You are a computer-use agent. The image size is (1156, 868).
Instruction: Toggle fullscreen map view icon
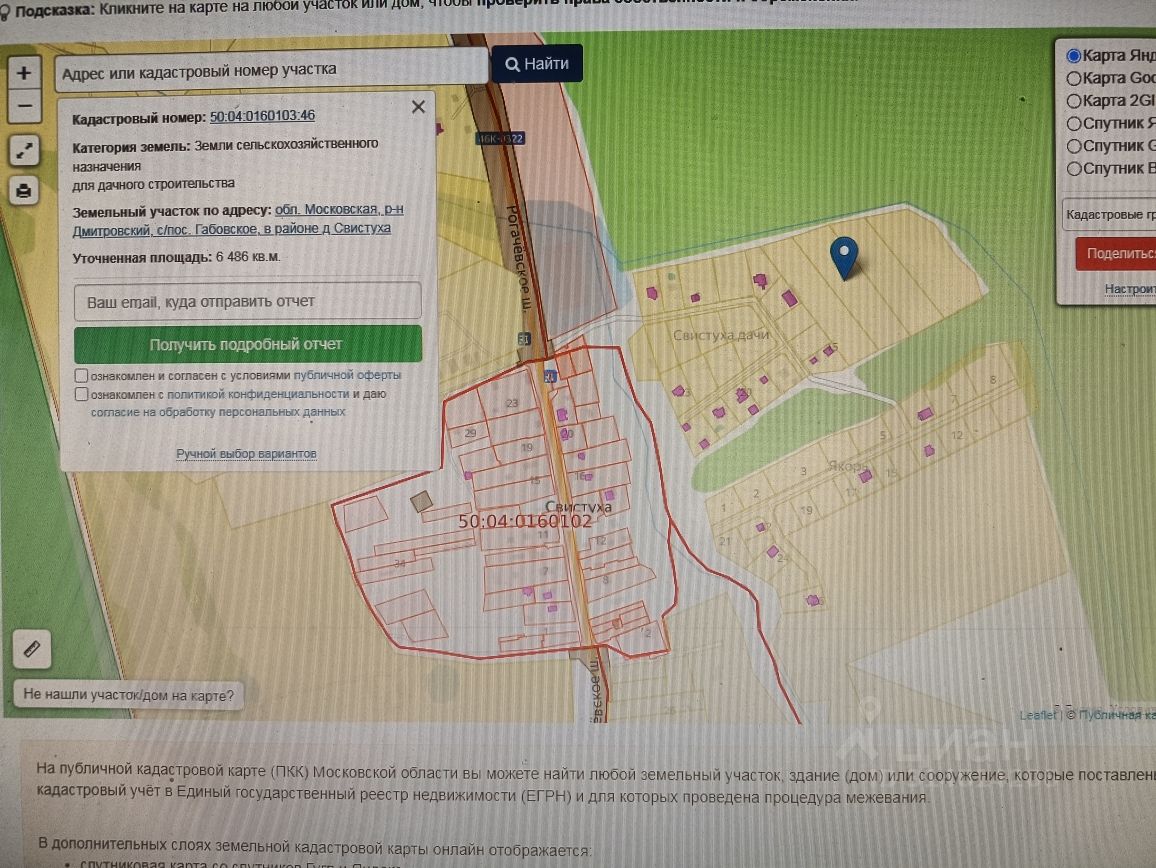tap(24, 151)
